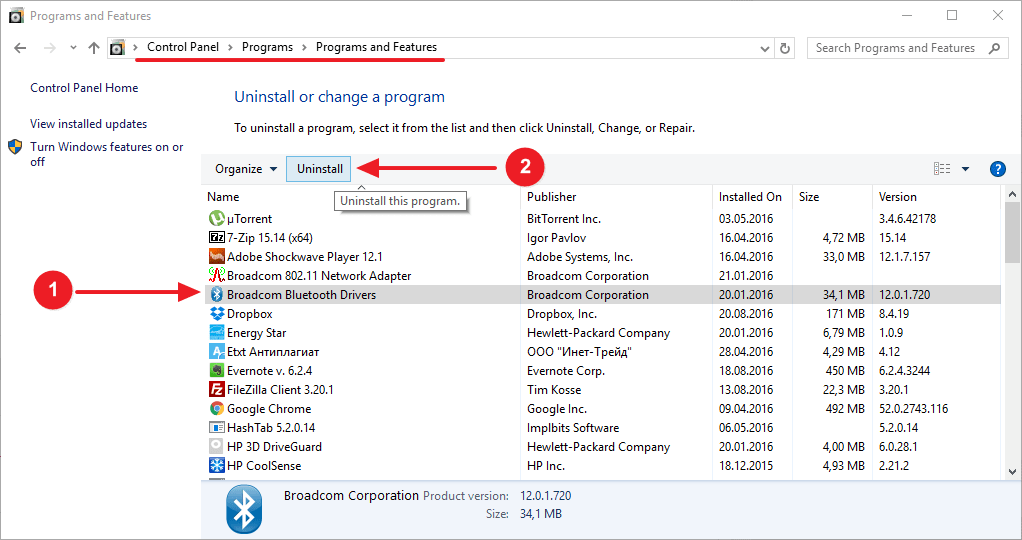Select FileZilla Client 3.20.1 entry
The height and width of the screenshot is (540, 1022).
(280, 389)
